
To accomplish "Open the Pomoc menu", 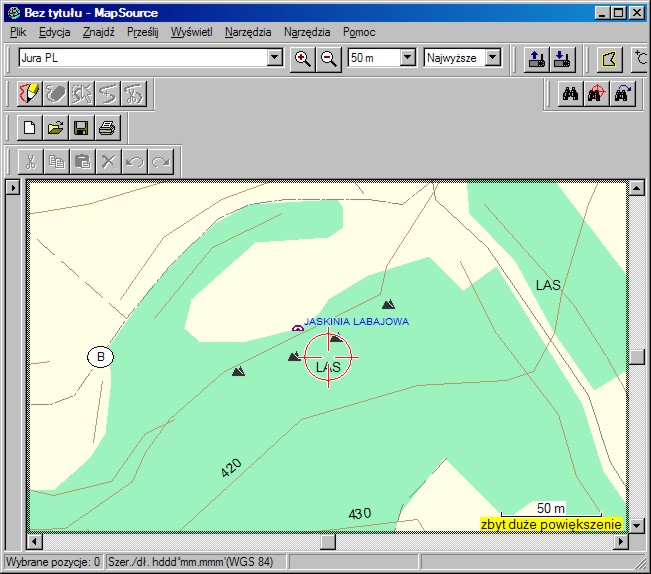I will point(359,32).
